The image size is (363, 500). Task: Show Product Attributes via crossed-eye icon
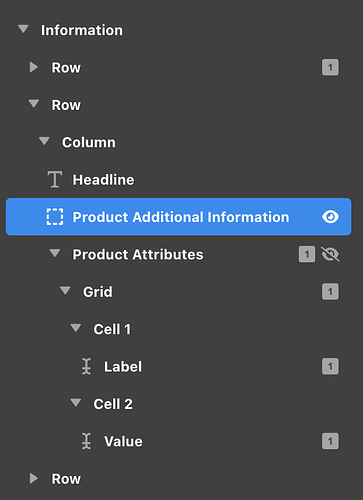[x=330, y=254]
